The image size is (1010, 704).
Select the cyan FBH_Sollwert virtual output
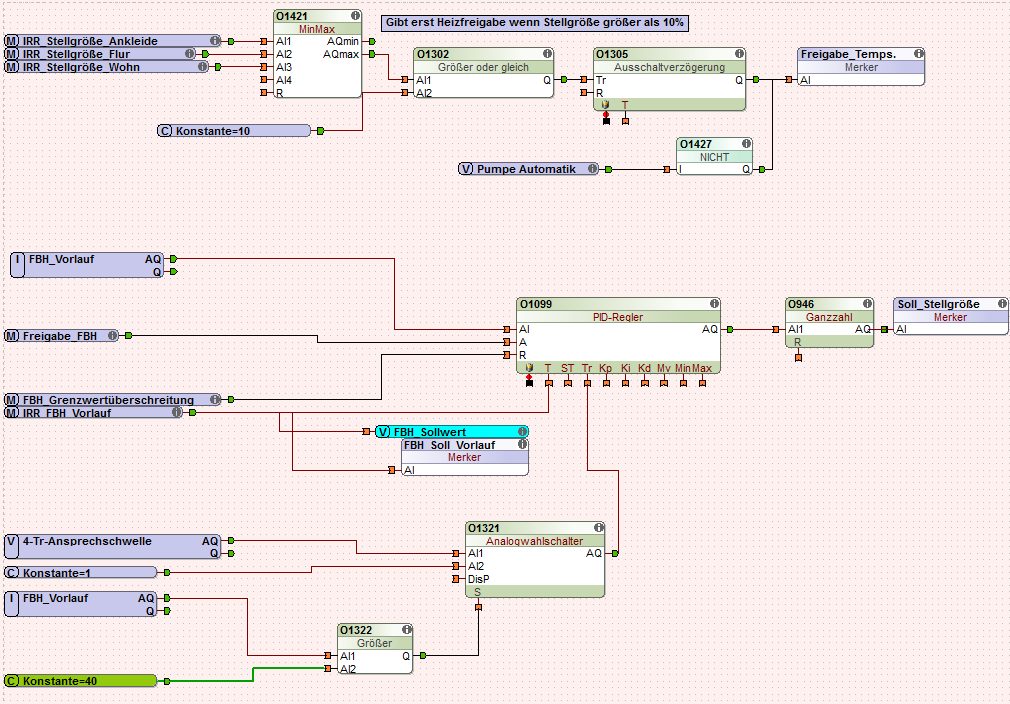pyautogui.click(x=452, y=432)
